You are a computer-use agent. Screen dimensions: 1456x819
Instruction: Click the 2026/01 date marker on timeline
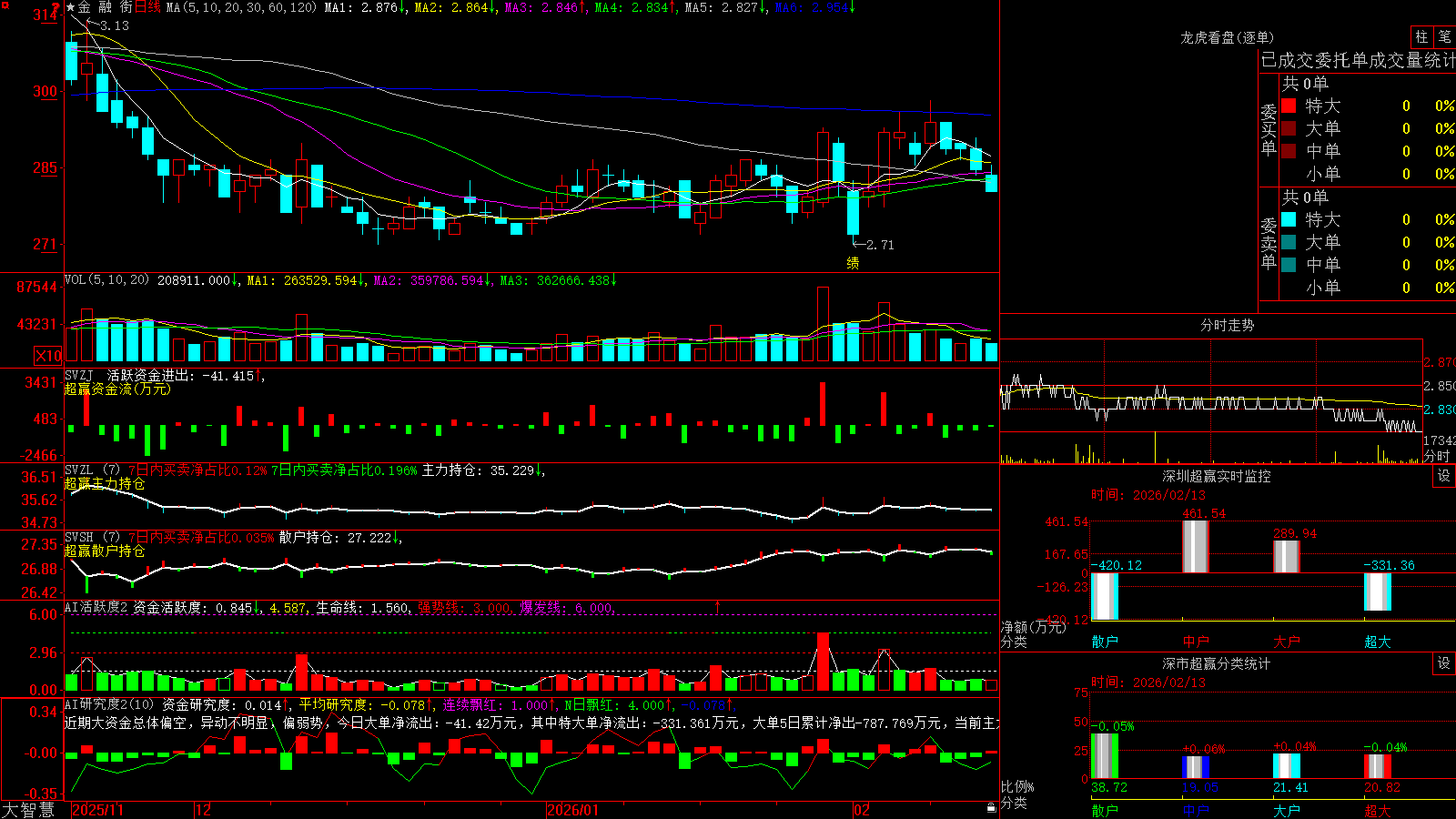coord(572,810)
